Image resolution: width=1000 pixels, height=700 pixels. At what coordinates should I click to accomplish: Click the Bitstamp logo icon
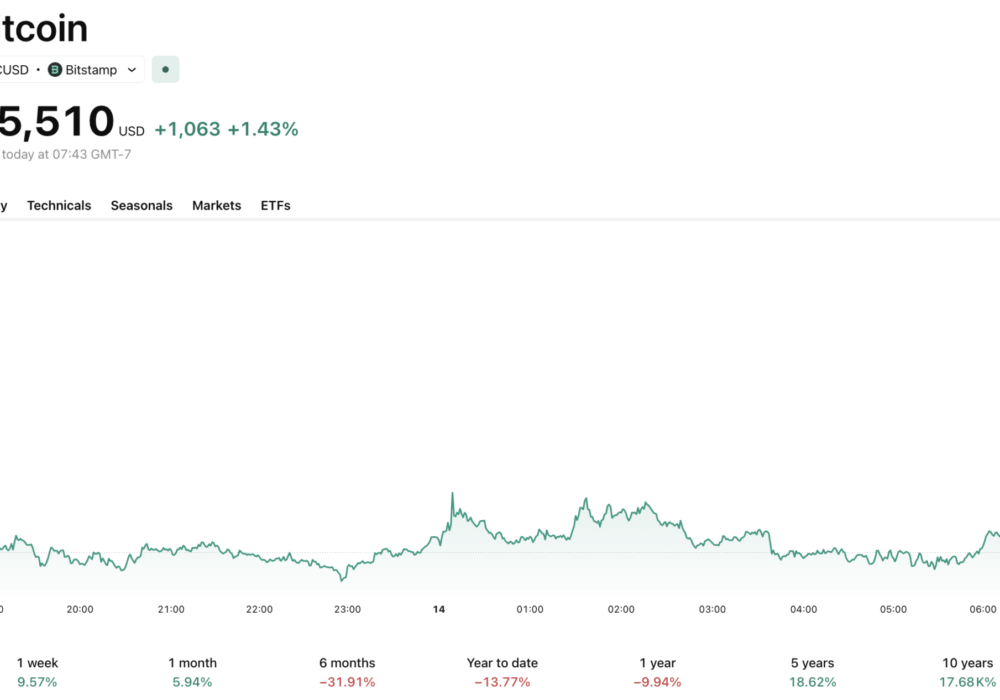(55, 70)
